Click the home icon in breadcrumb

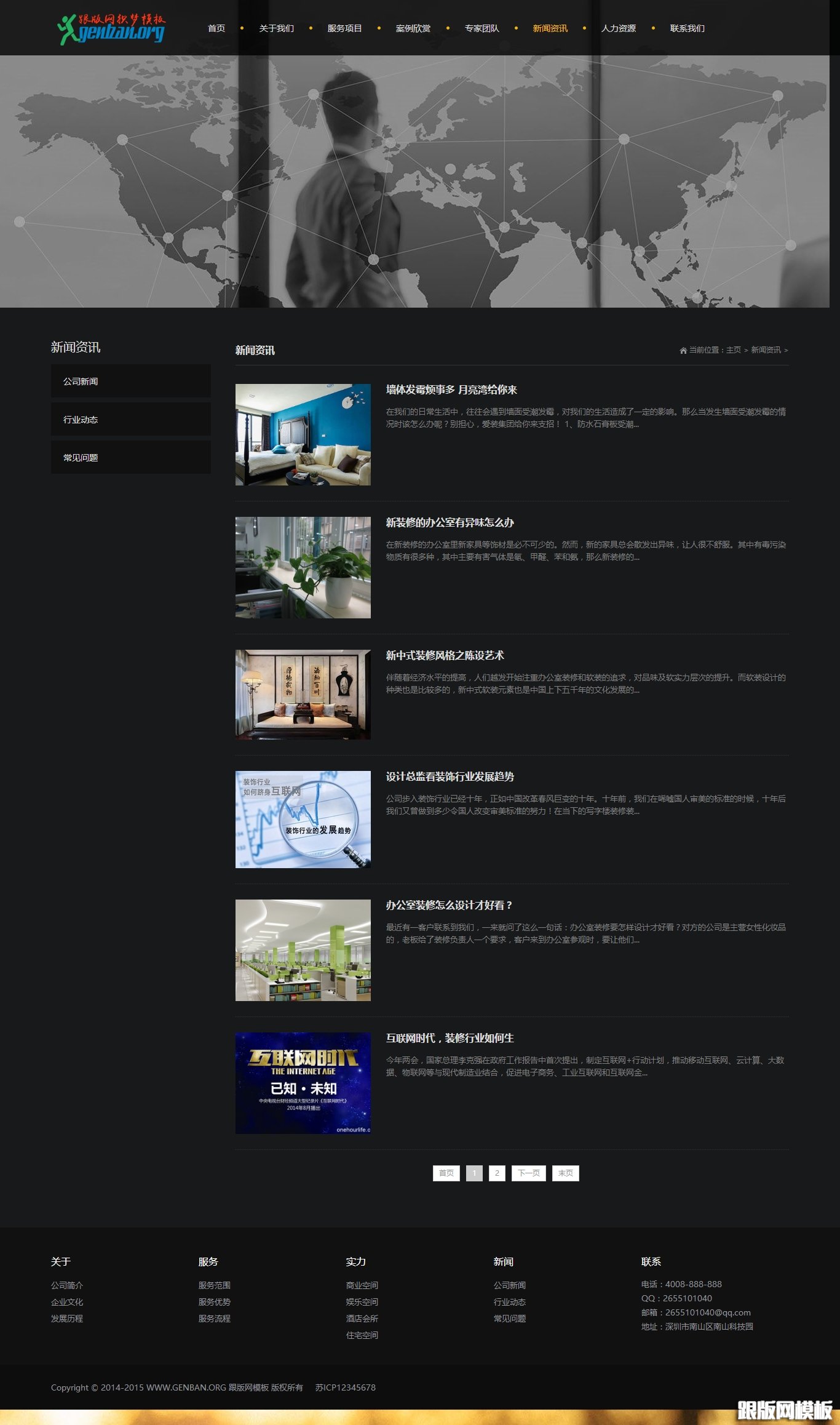click(x=683, y=350)
